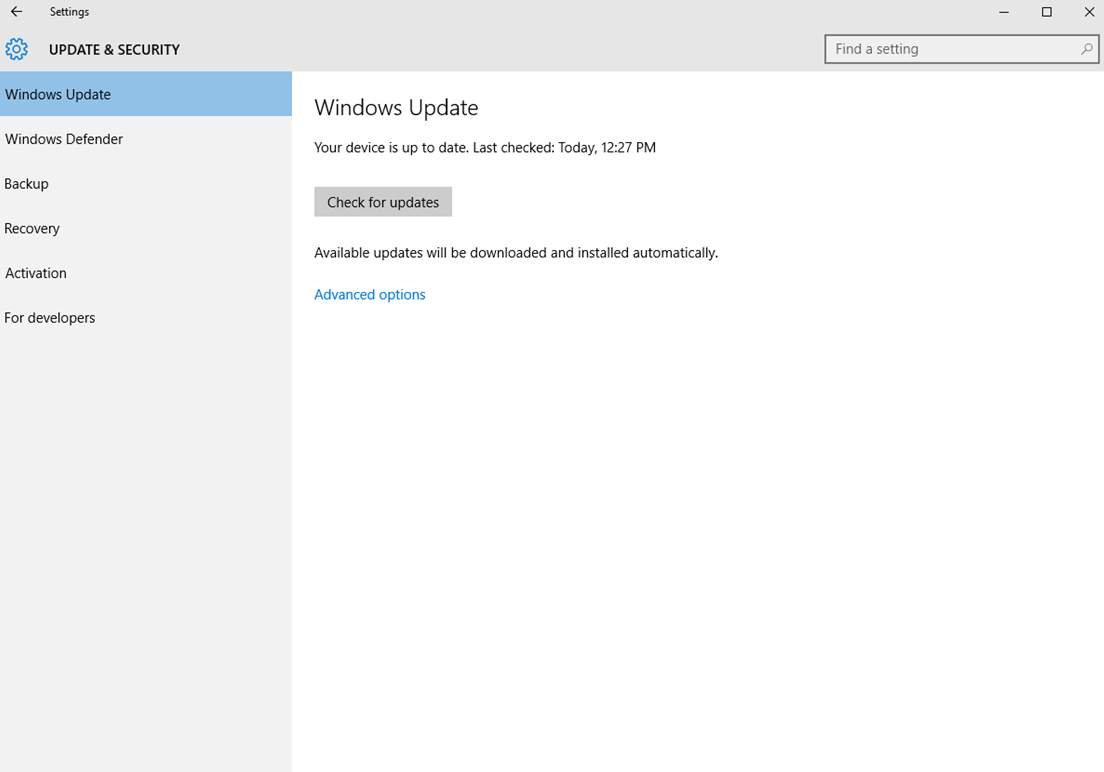Click the search magnifier icon
Screen dimensions: 1104x772
(1086, 49)
